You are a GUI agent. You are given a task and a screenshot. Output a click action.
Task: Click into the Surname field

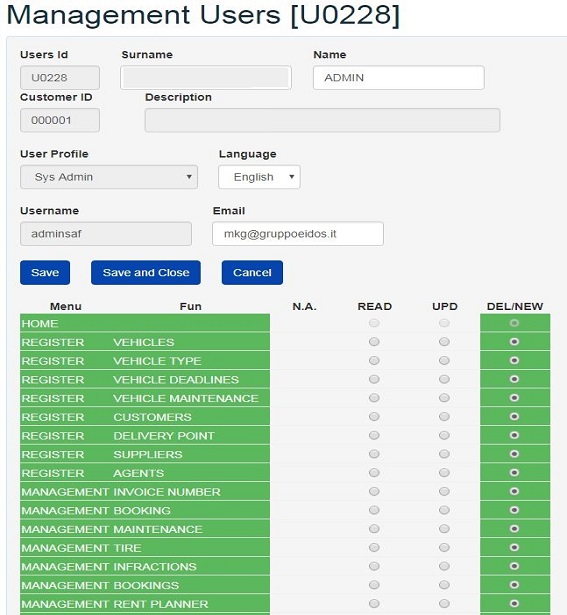tap(206, 78)
